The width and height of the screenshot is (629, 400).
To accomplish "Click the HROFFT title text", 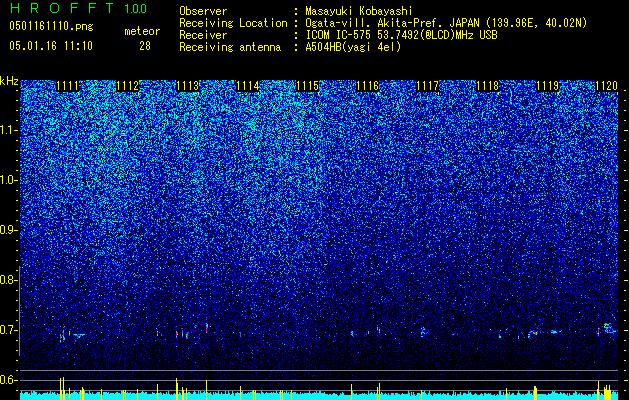I will tap(62, 8).
